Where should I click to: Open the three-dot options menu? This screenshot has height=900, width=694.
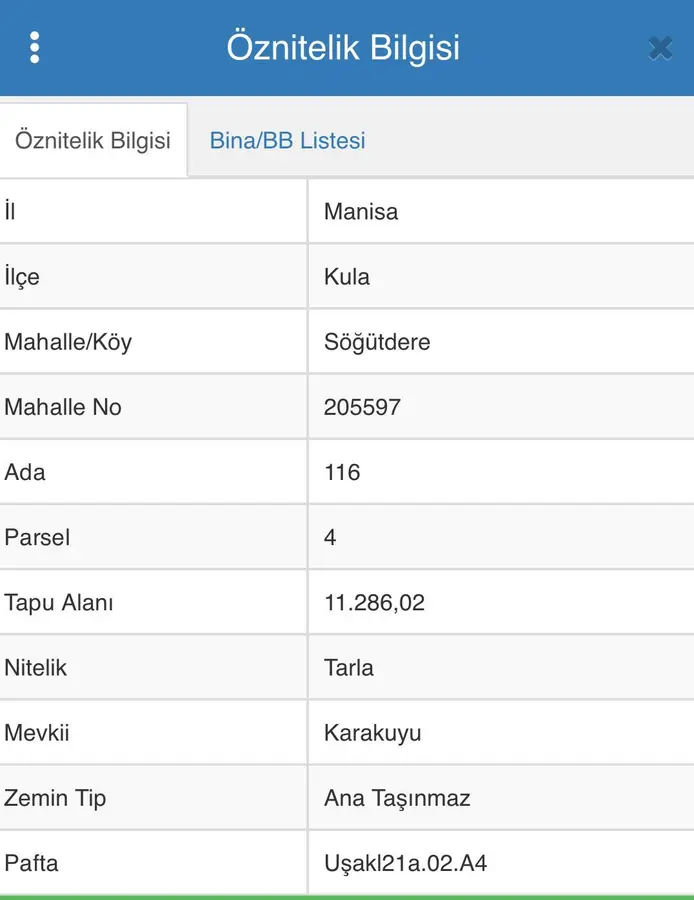(x=35, y=48)
